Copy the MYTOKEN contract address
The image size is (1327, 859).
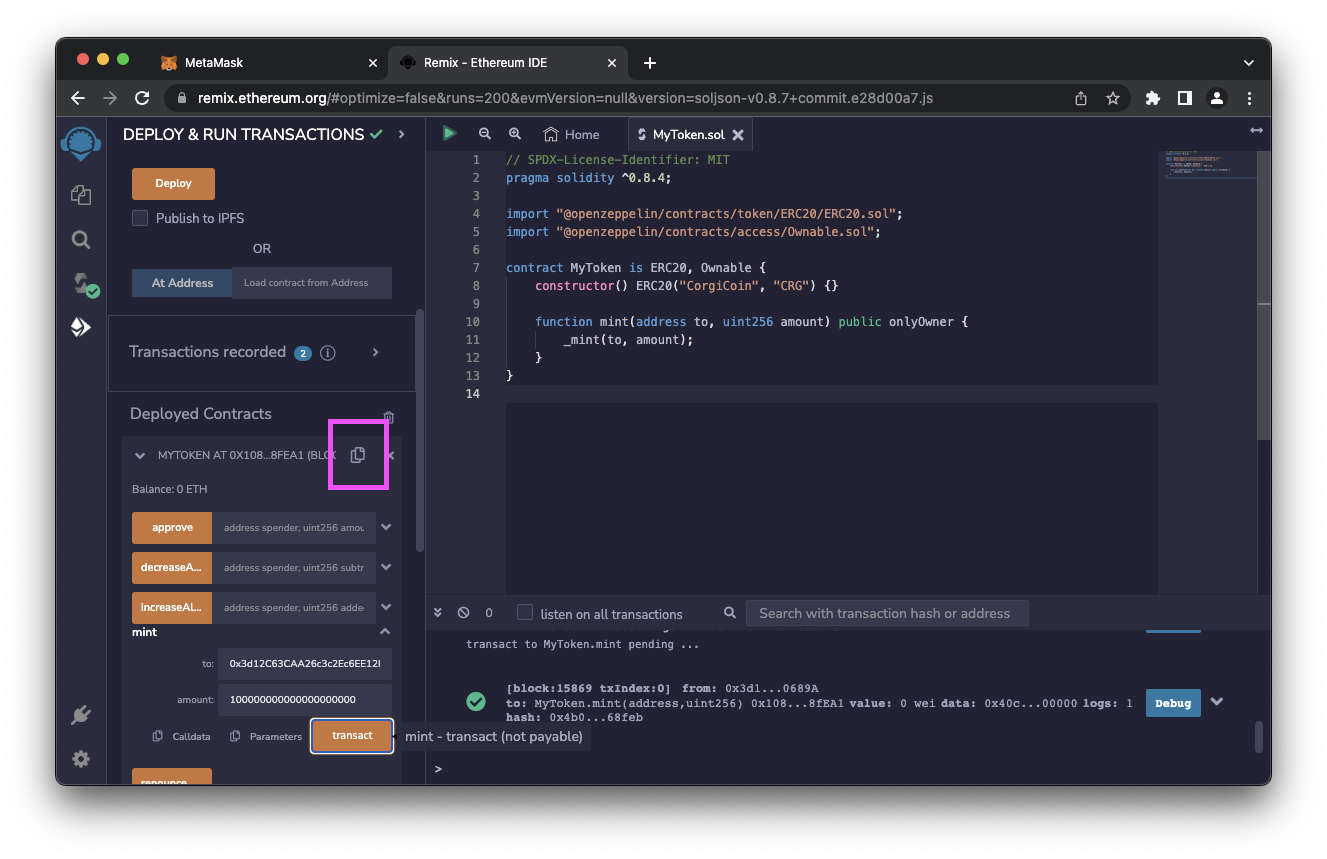click(x=358, y=455)
